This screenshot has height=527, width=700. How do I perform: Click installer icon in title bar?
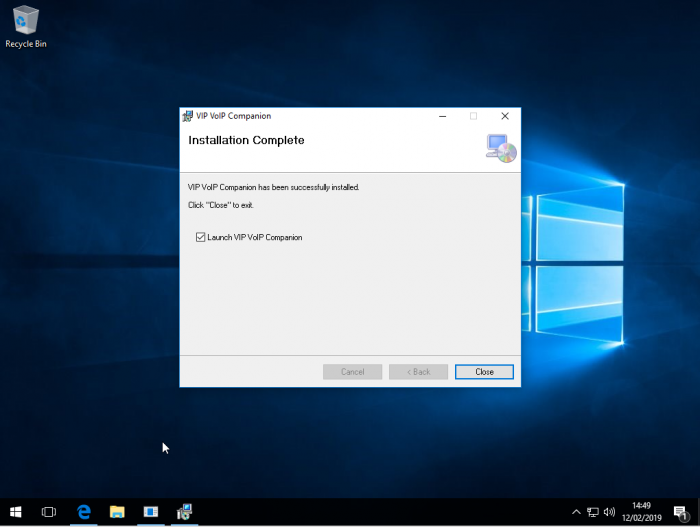coord(188,116)
